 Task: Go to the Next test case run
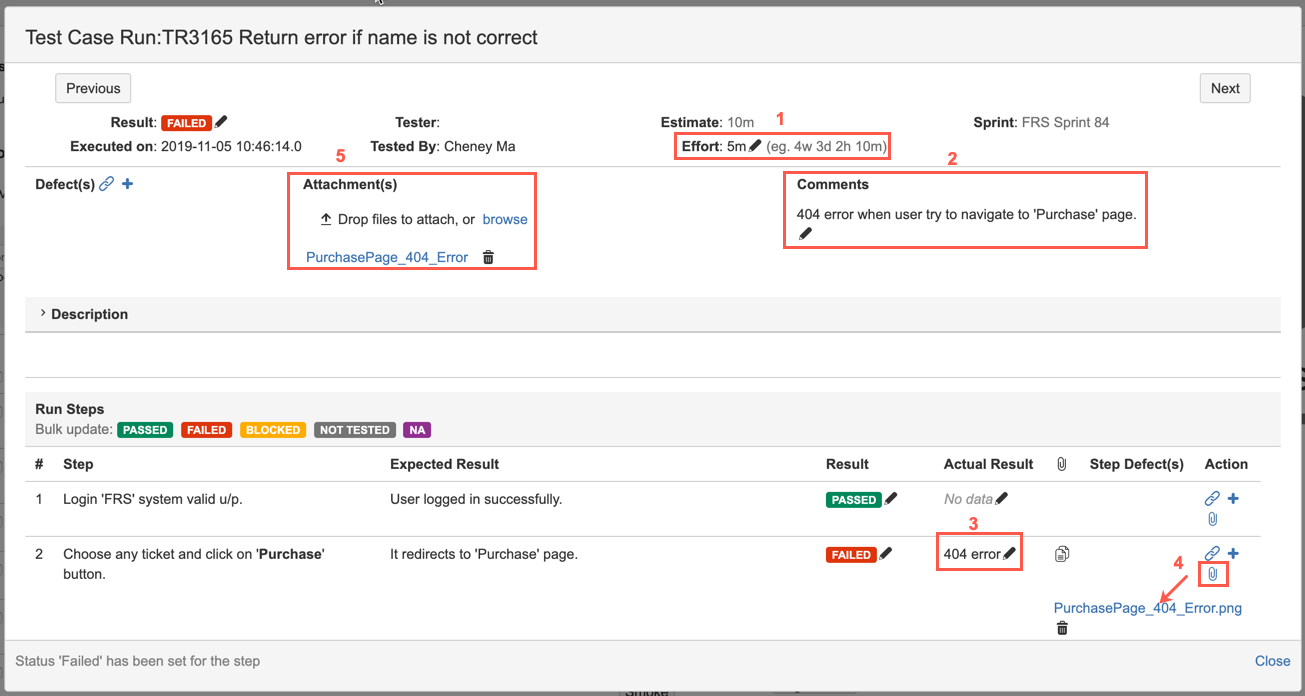click(x=1225, y=88)
